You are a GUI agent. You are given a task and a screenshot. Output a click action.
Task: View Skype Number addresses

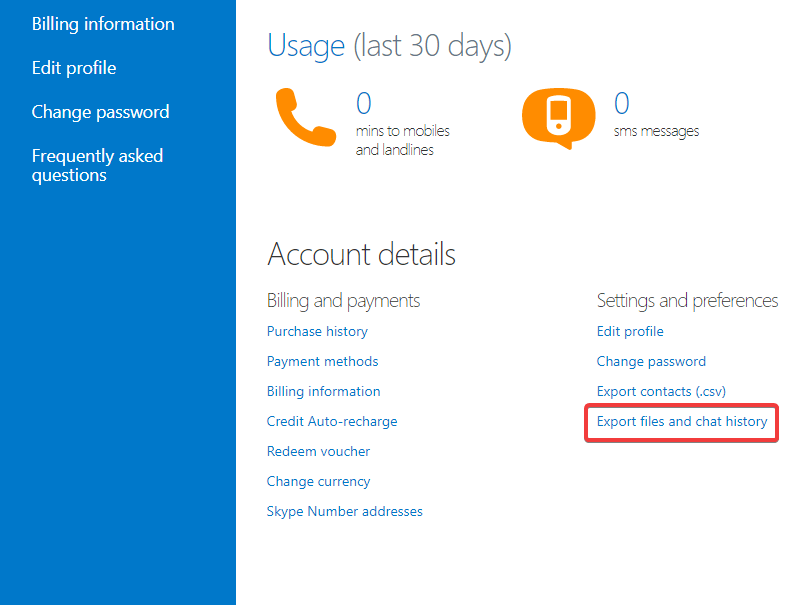pos(344,511)
